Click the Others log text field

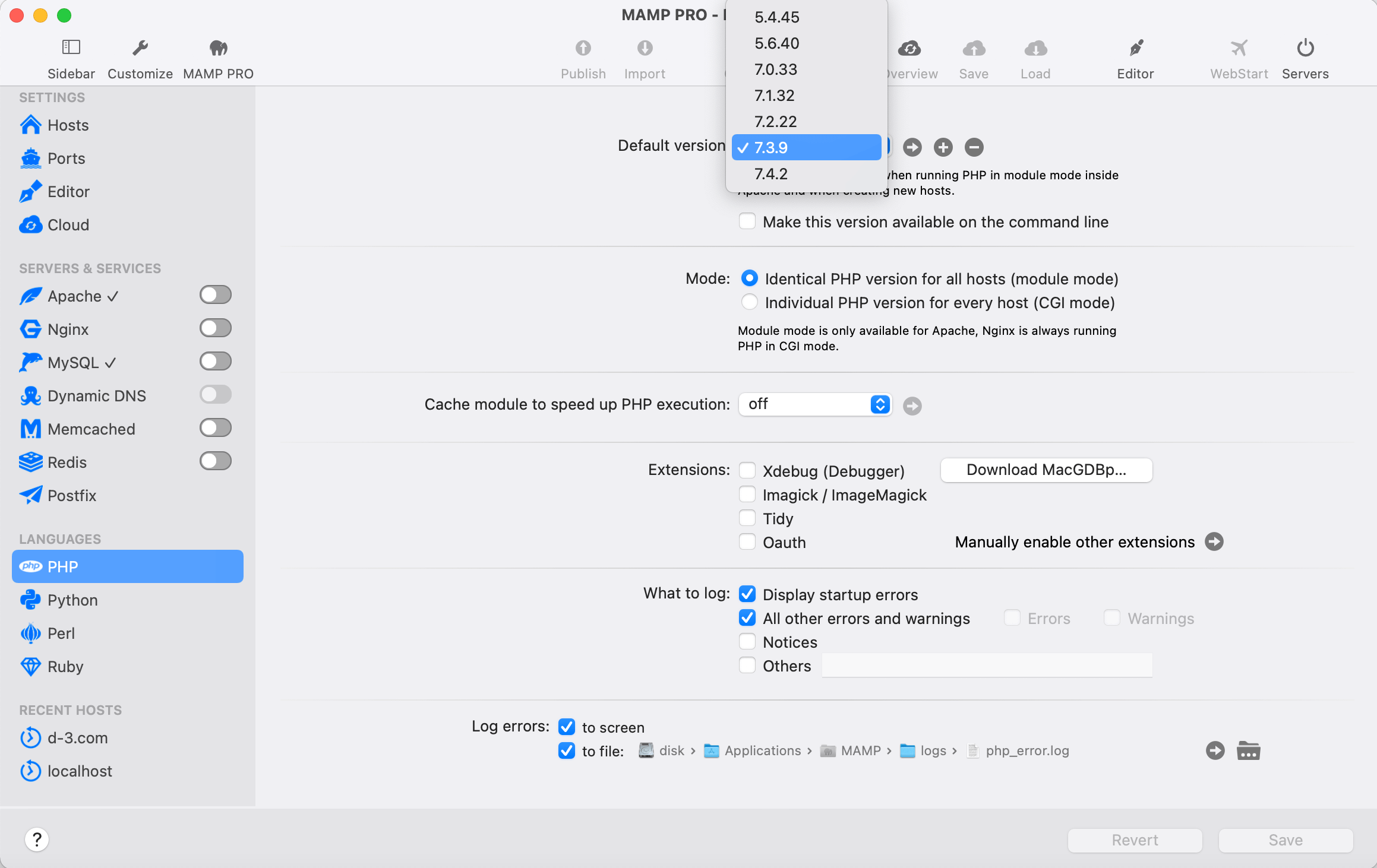(987, 666)
